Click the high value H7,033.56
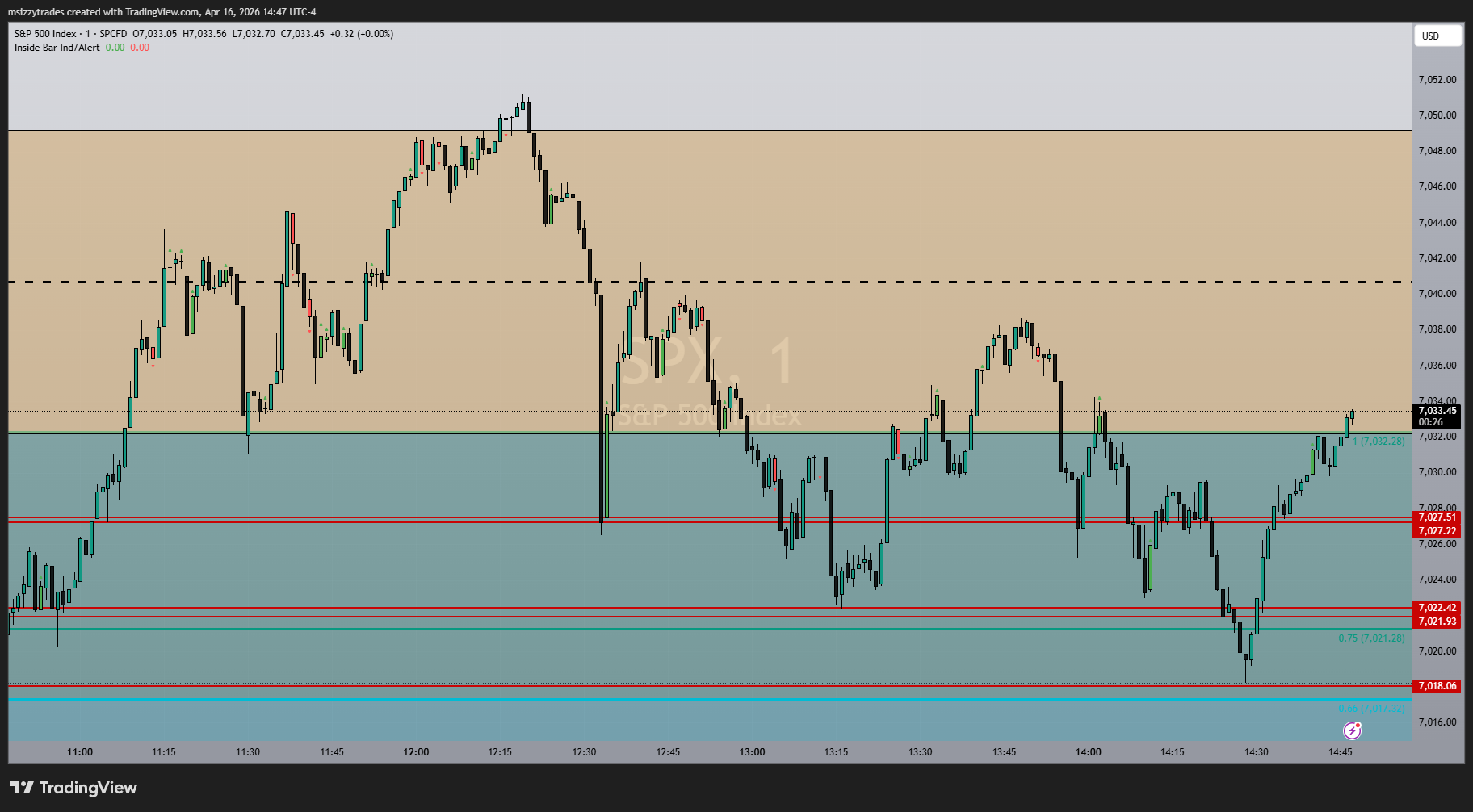1473x812 pixels. tap(205, 34)
